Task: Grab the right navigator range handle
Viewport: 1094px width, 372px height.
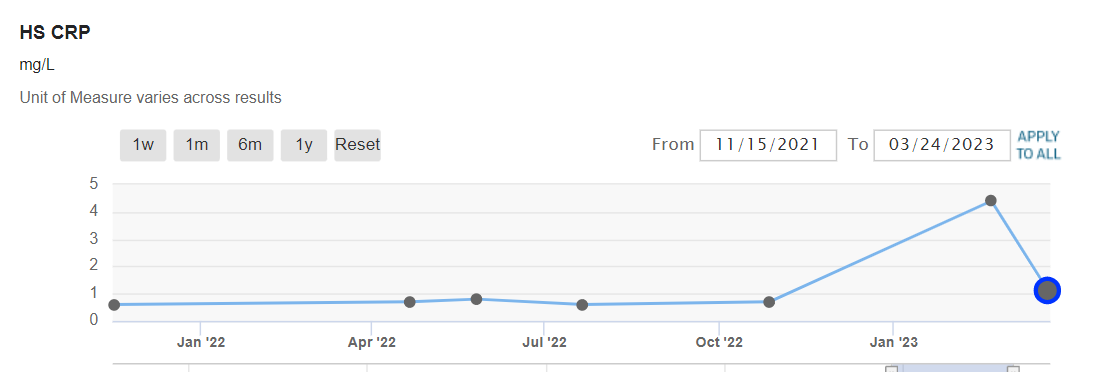Action: (x=1014, y=369)
